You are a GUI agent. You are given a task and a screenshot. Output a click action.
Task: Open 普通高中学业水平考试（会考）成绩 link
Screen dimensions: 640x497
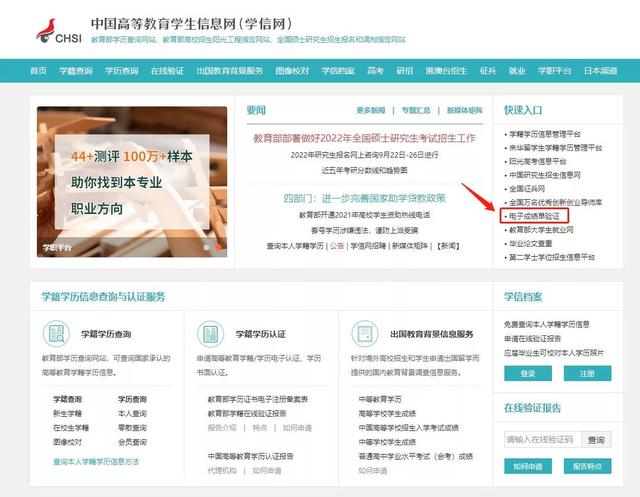416,456
